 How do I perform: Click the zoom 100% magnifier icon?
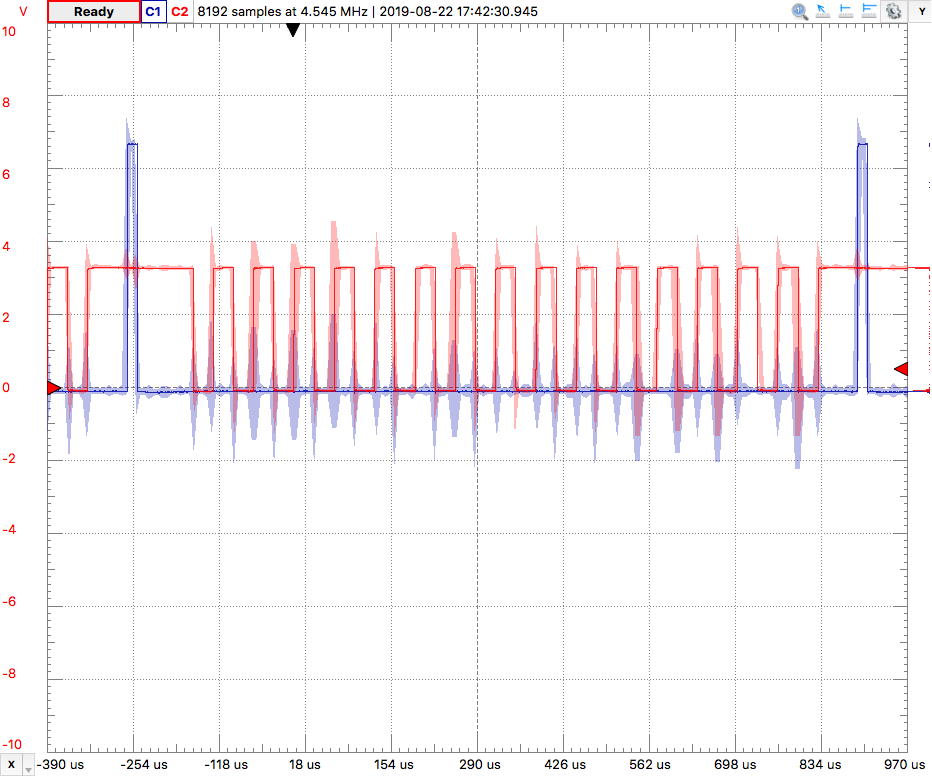799,11
